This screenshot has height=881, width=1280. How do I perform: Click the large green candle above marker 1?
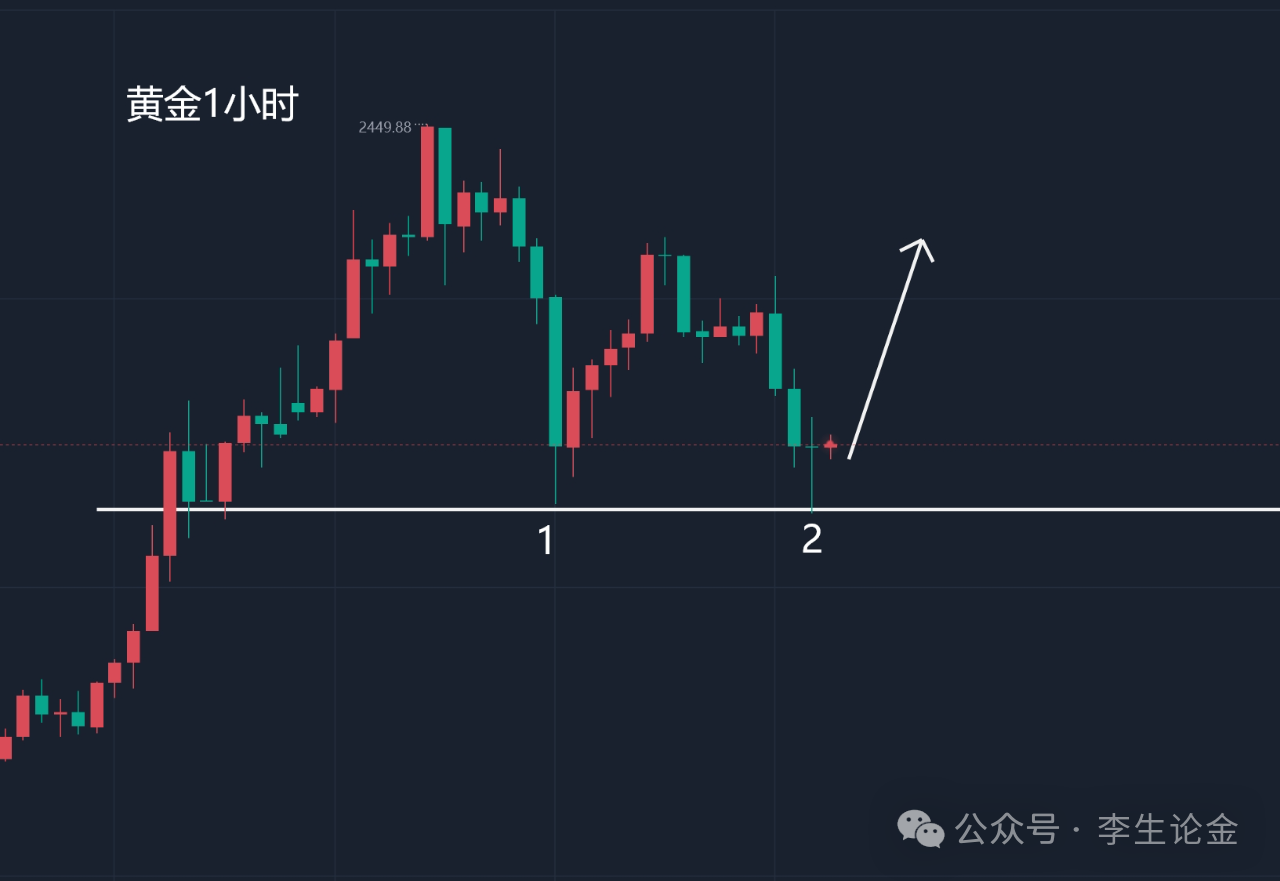point(555,371)
